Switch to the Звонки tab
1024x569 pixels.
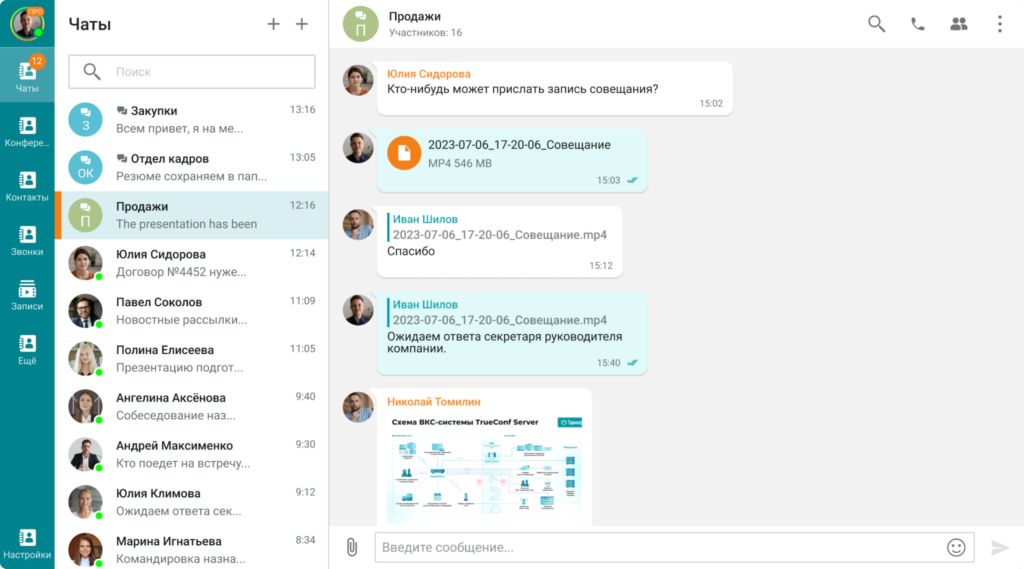[27, 241]
